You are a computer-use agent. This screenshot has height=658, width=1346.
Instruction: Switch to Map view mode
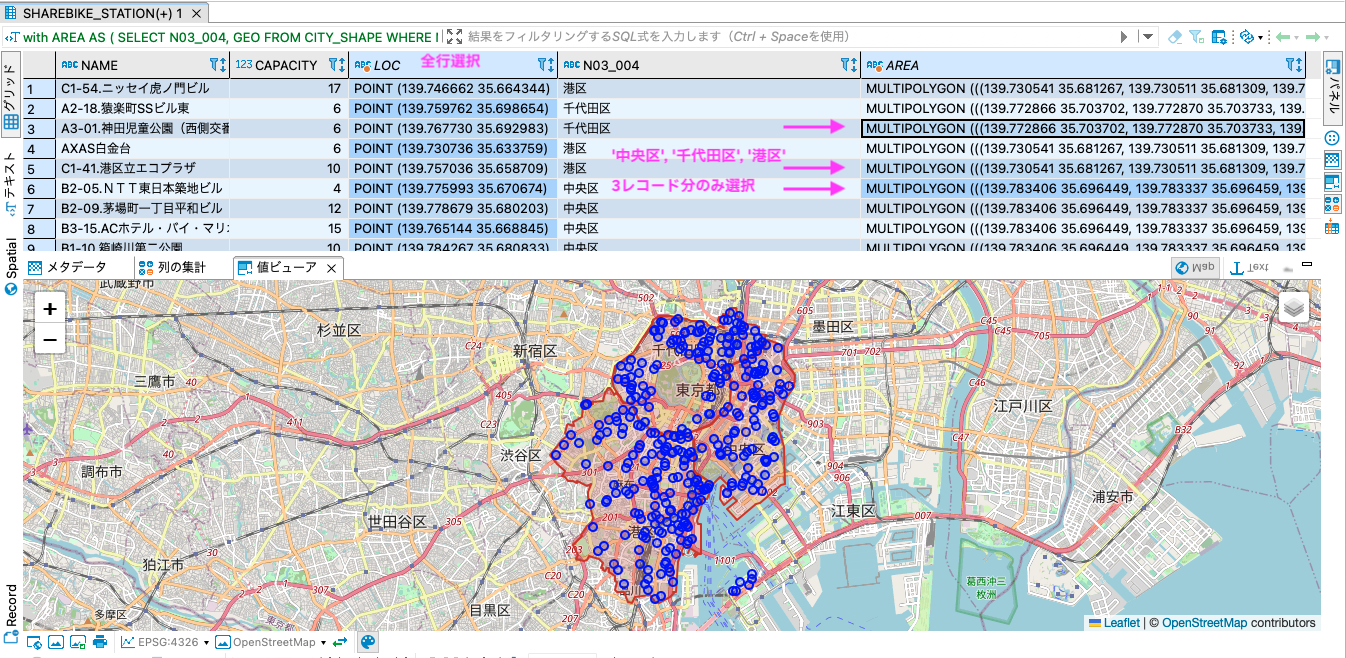[x=1195, y=267]
